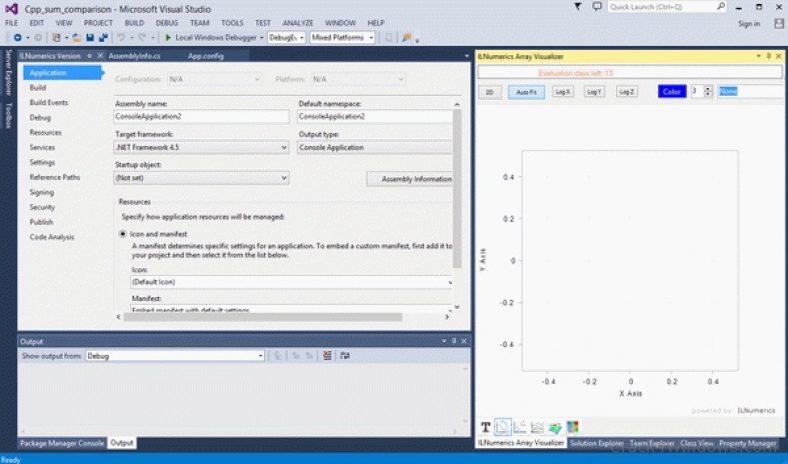The height and width of the screenshot is (464, 788).
Task: Click the account icon beside Sign in
Action: point(779,24)
